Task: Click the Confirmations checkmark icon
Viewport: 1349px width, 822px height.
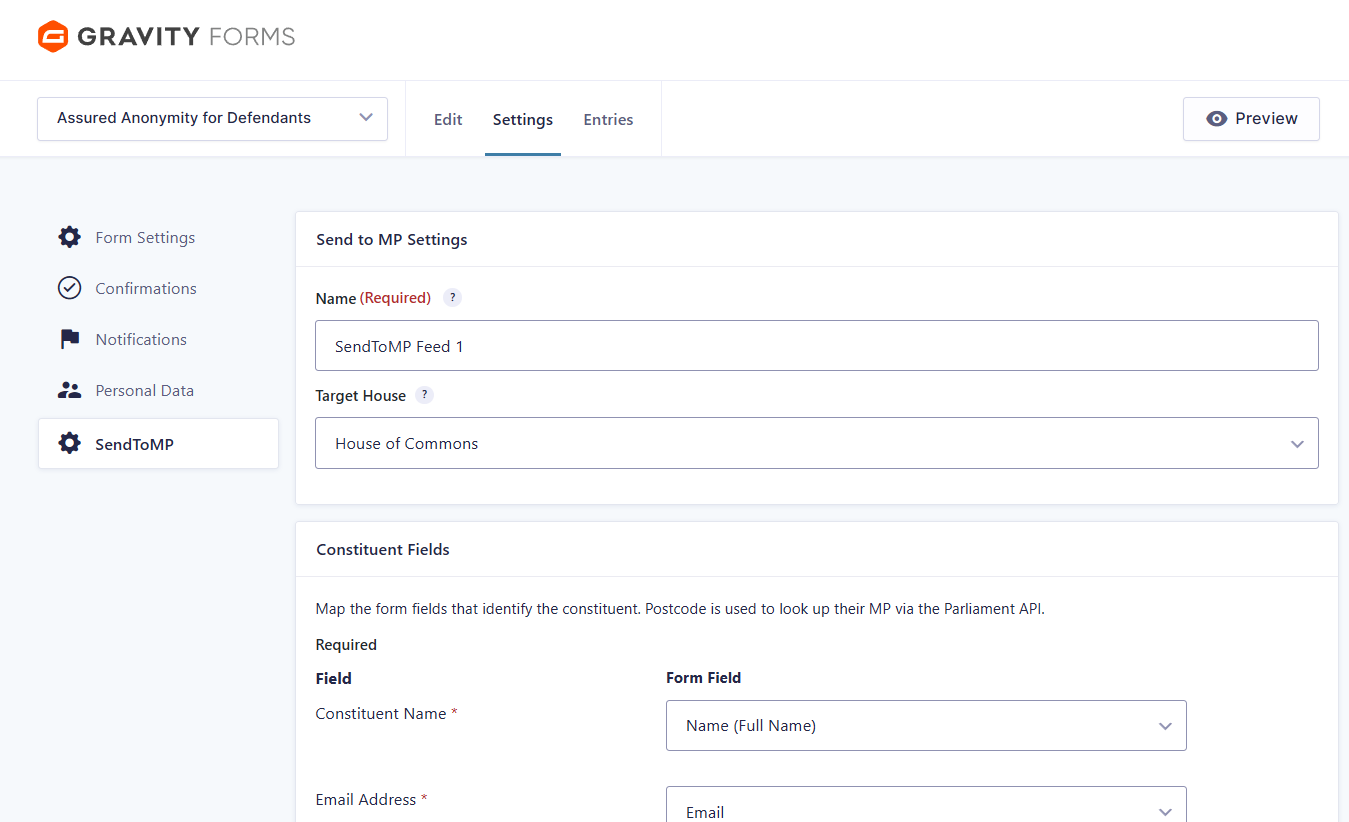Action: pyautogui.click(x=69, y=288)
